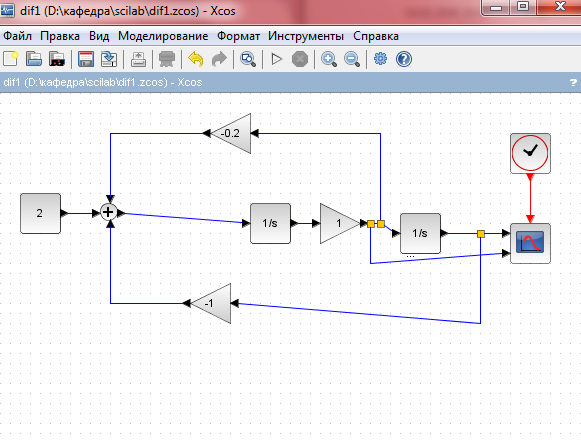
Task: Open Xcos help with question mark icon
Action: tap(404, 59)
